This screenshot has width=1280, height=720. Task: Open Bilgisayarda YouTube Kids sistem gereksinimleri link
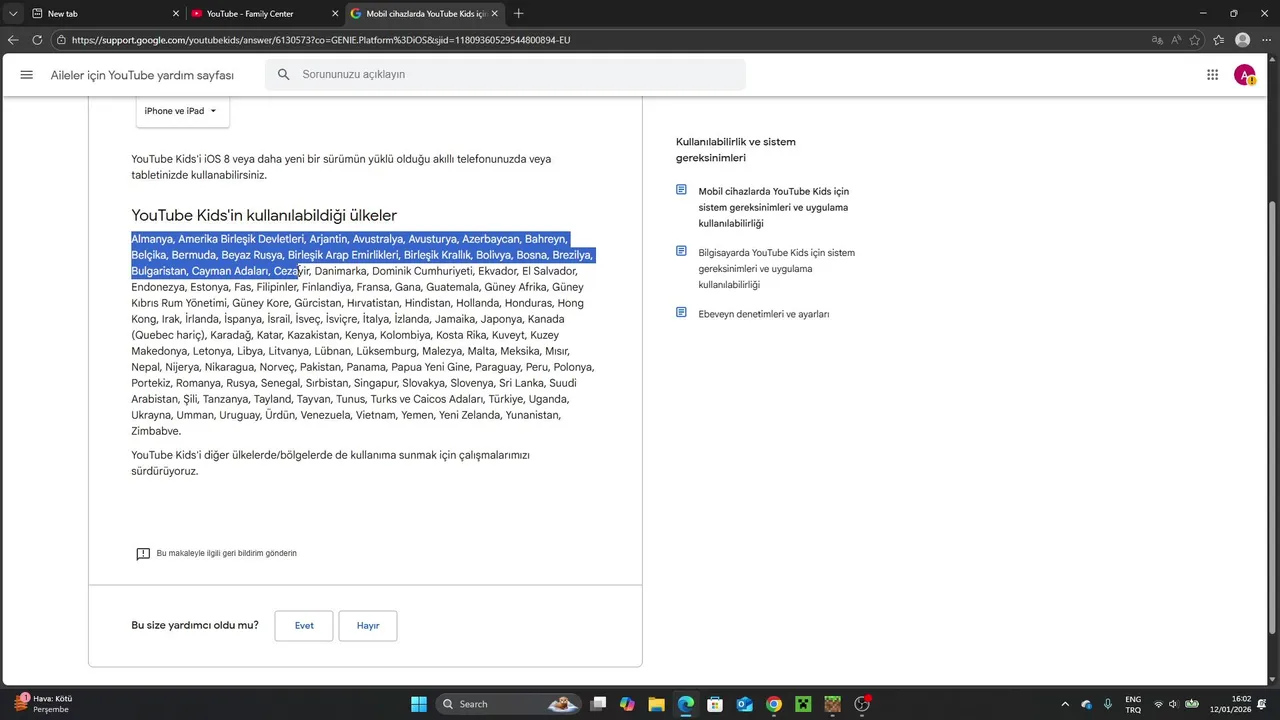tap(776, 269)
